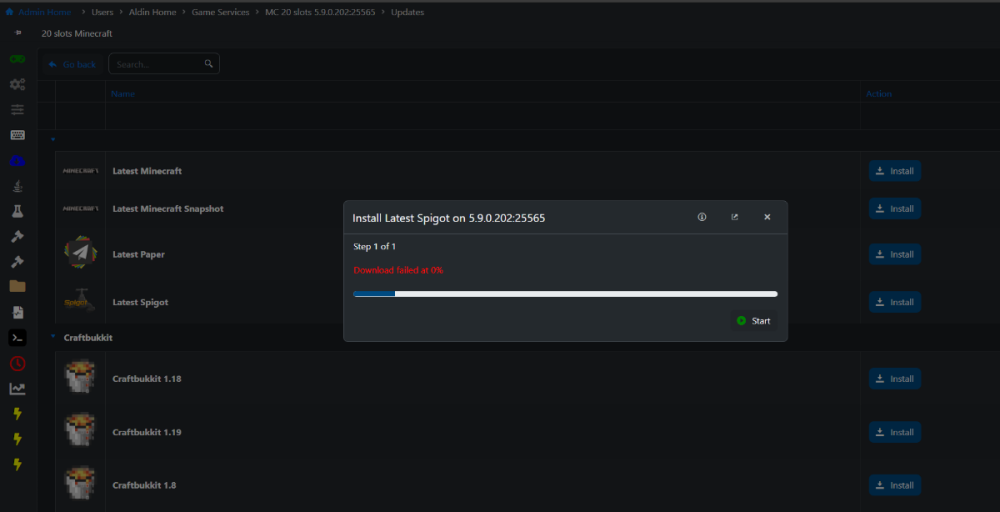Viewport: 1000px width, 512px height.
Task: Collapse the Craftbukkit group
Action: 53,337
